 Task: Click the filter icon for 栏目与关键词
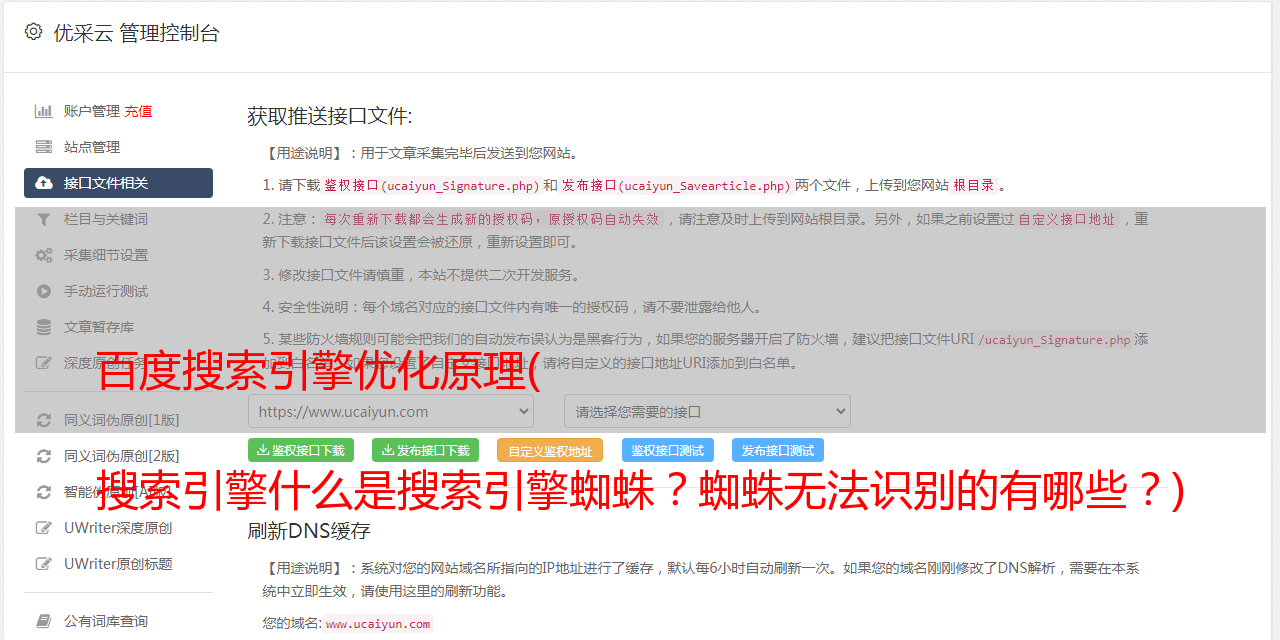[44, 219]
